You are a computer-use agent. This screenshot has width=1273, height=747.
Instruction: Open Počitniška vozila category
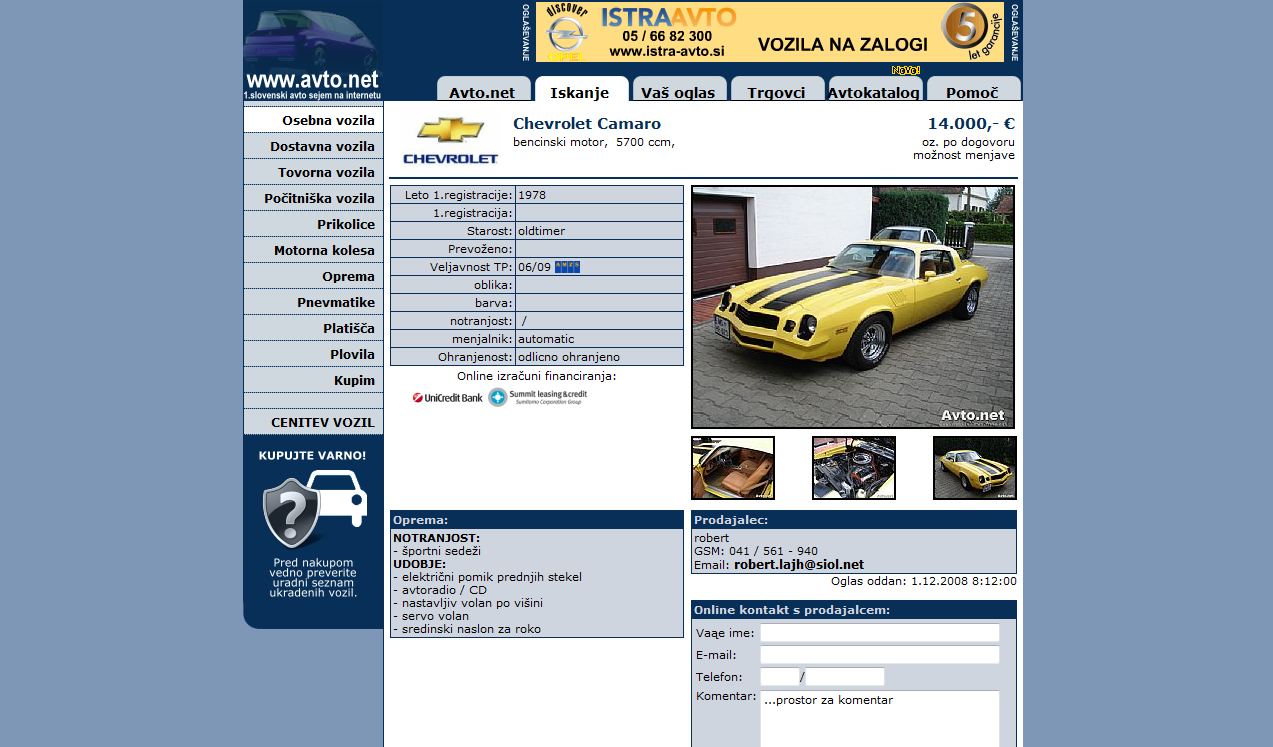313,198
